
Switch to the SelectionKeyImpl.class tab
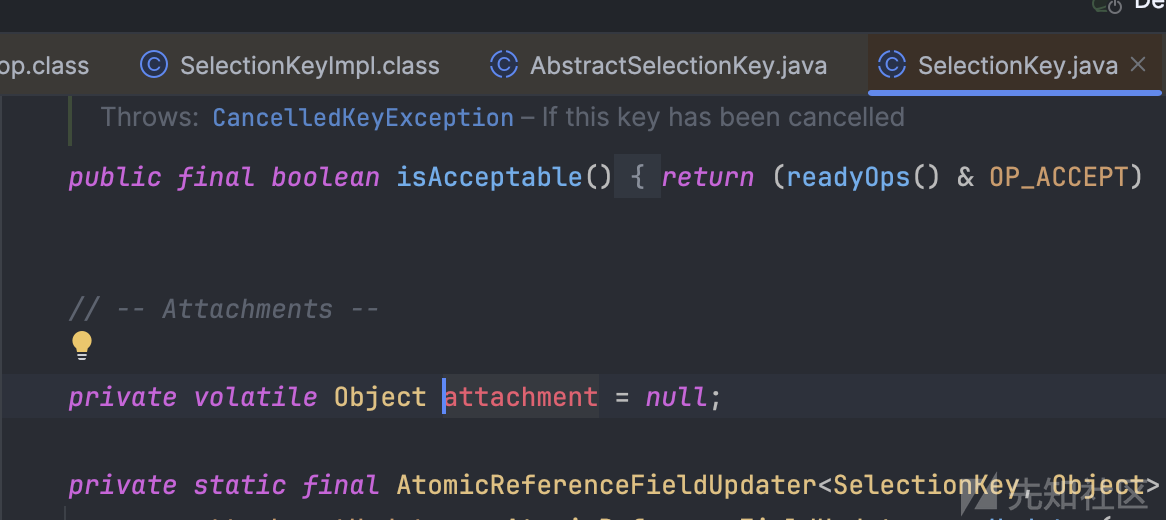290,65
